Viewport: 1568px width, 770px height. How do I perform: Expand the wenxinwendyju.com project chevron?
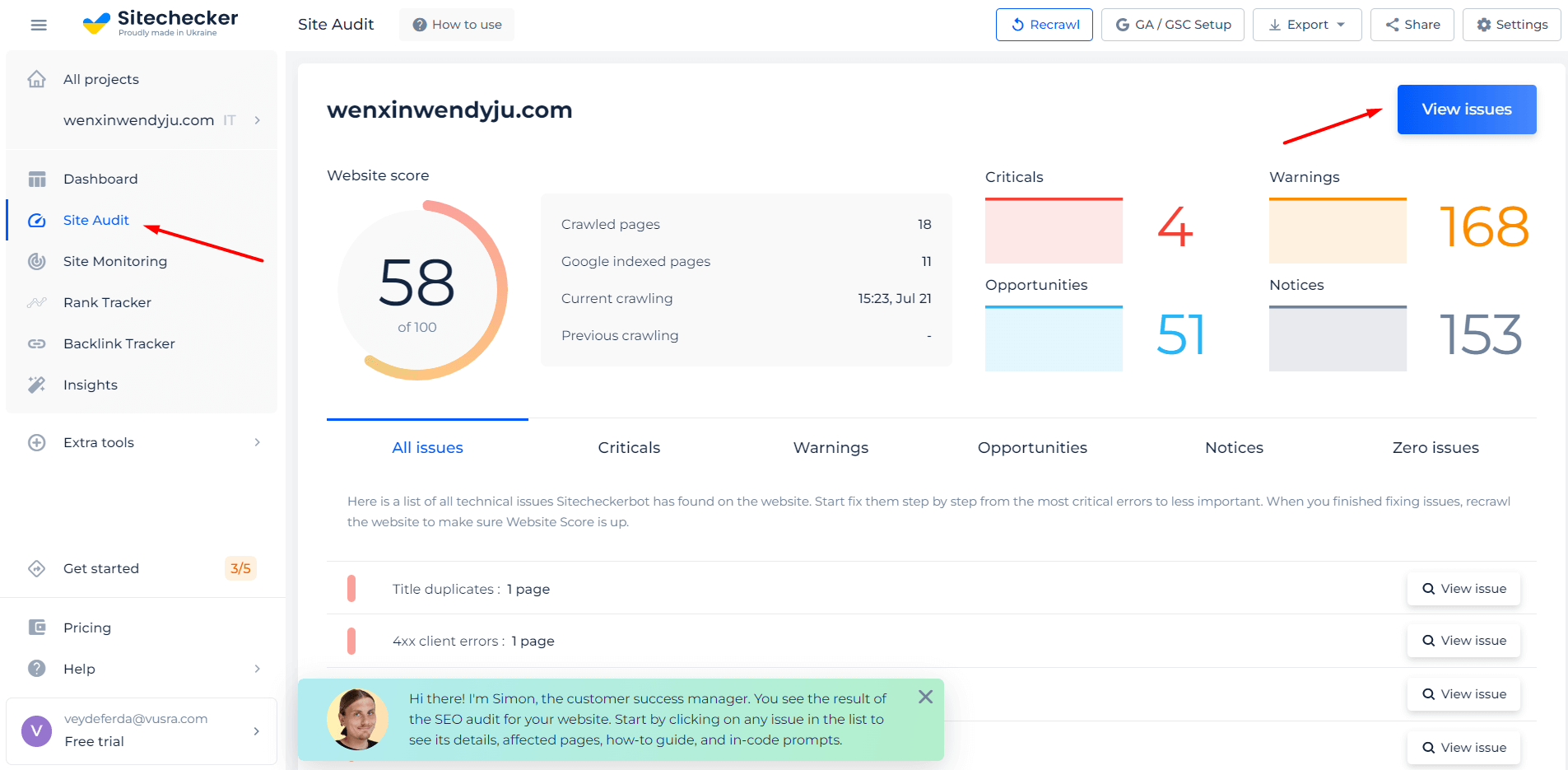(x=258, y=120)
